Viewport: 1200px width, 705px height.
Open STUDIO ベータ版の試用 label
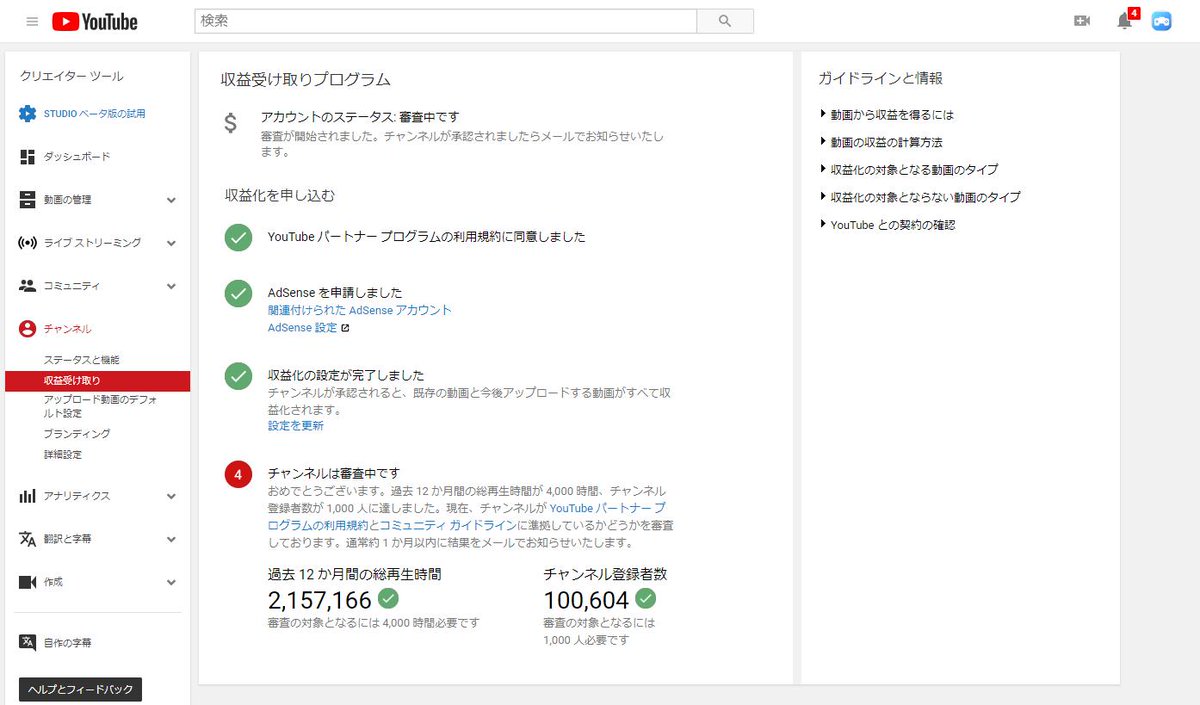[94, 114]
